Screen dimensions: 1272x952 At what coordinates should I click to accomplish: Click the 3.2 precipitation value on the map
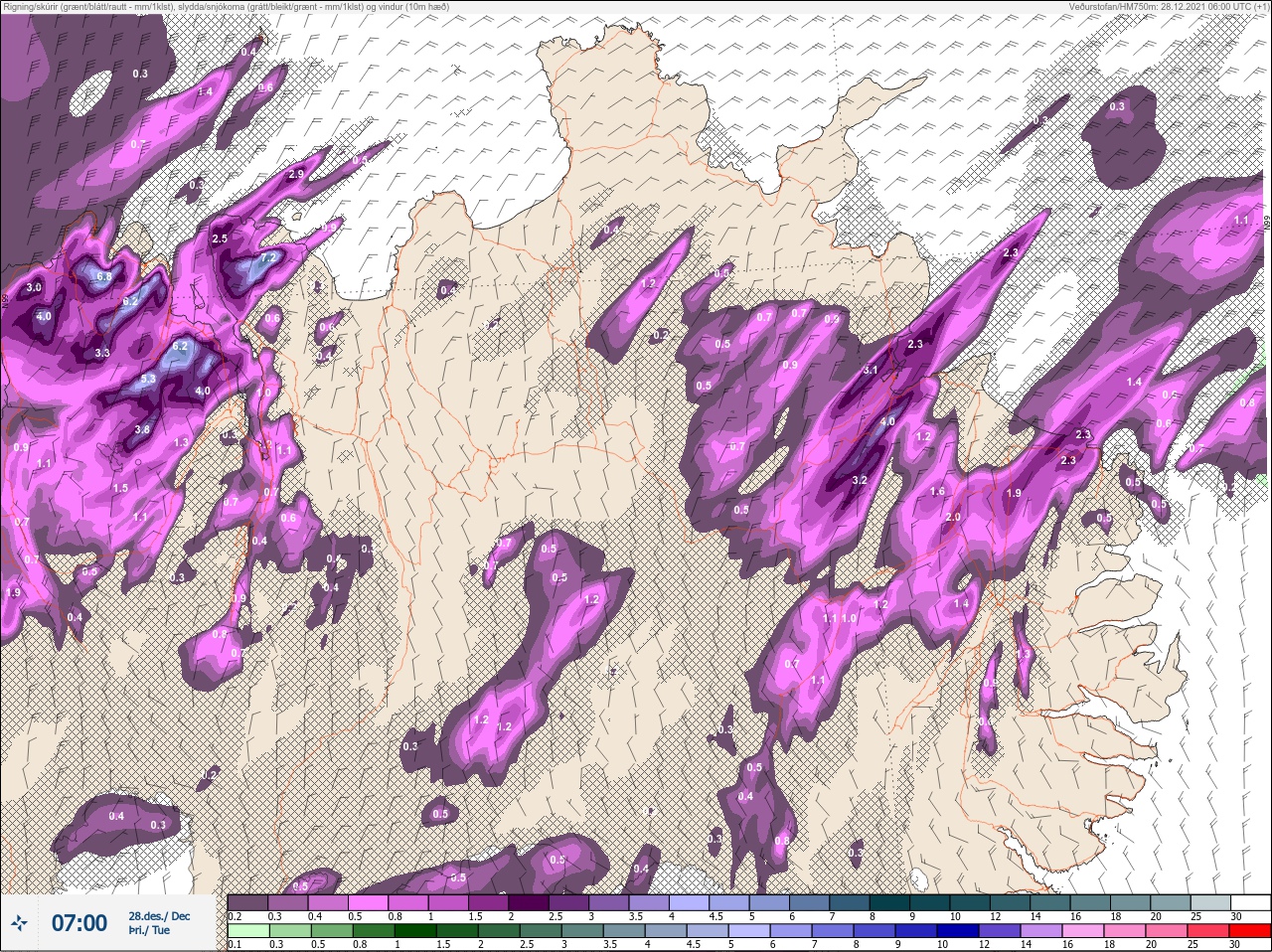[861, 480]
